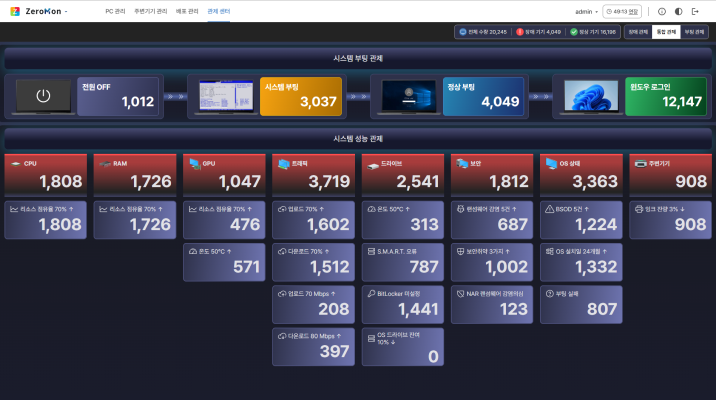Click shield-off icon in NAR 랜섬웨어 card
Image resolution: width=716 pixels, height=400 pixels.
pyautogui.click(x=460, y=294)
